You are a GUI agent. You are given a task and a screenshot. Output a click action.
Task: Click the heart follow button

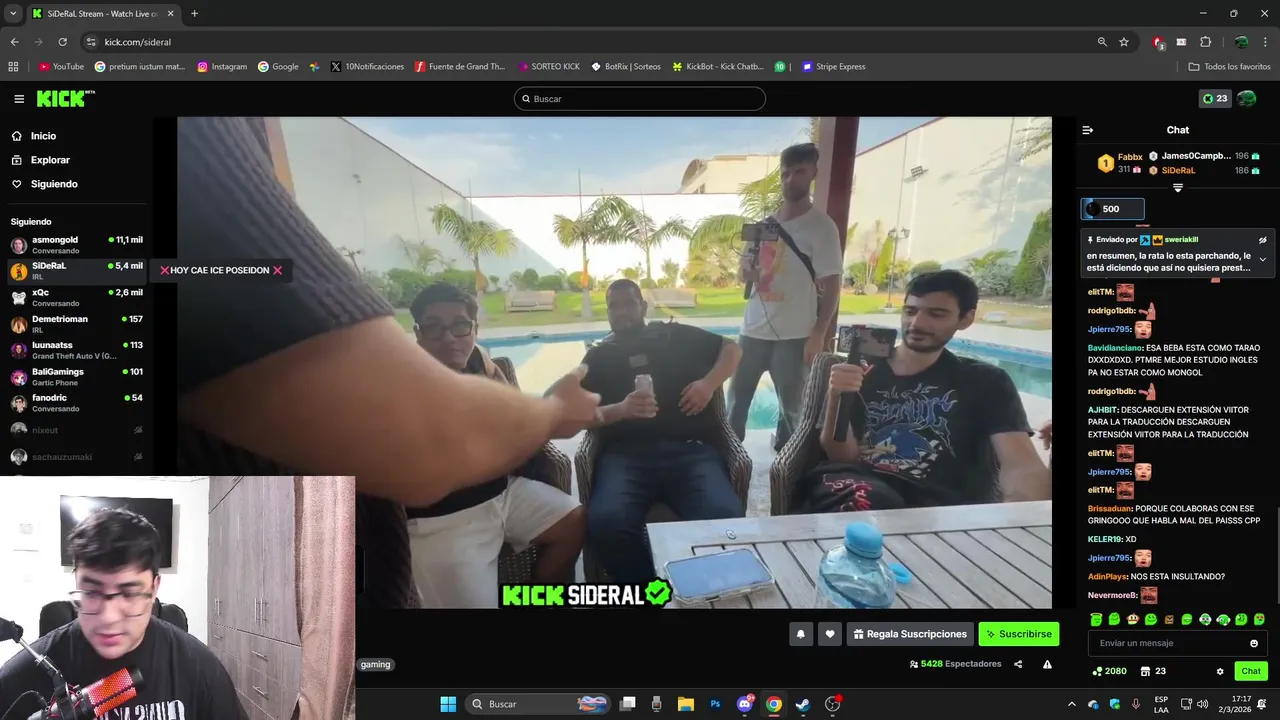(x=829, y=634)
